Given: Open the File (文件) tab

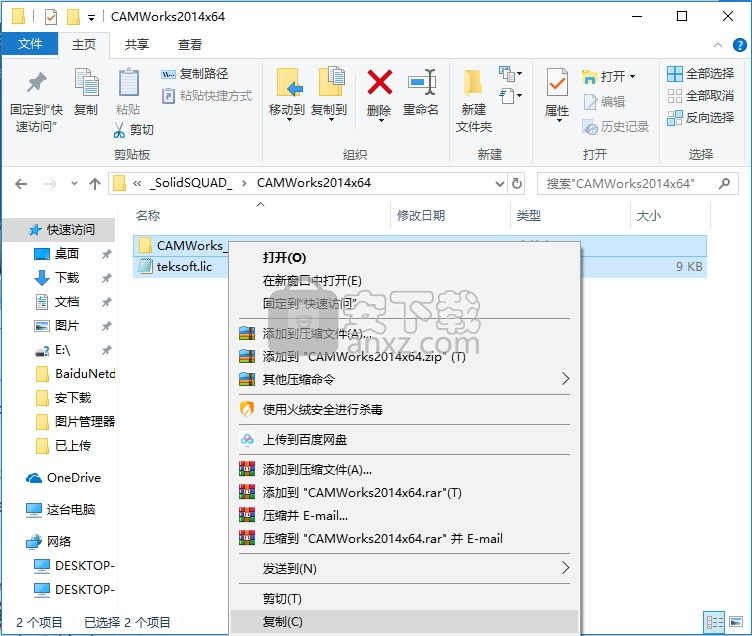Looking at the screenshot, I should pos(30,44).
